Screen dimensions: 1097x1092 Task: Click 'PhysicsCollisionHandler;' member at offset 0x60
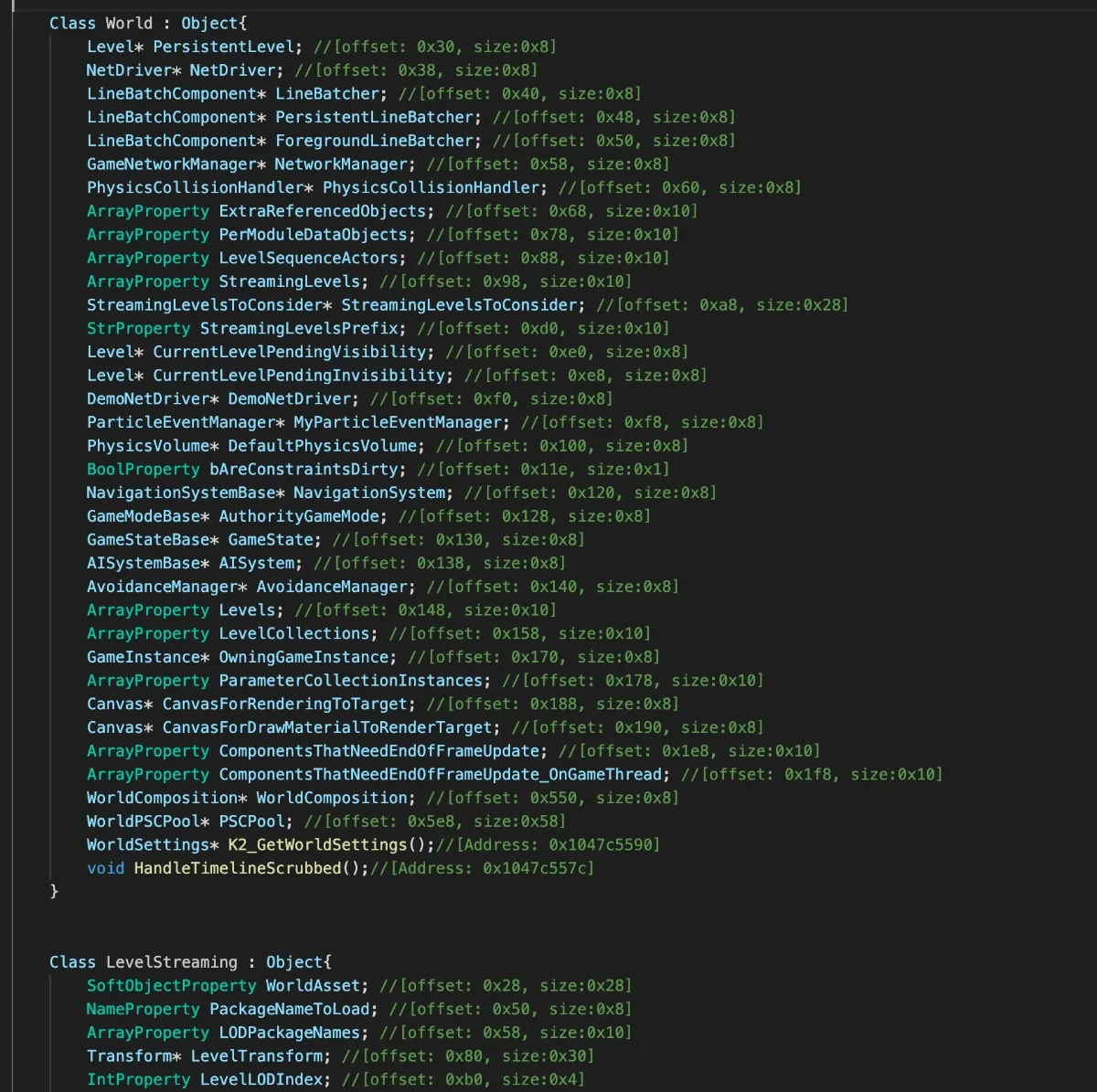click(435, 187)
